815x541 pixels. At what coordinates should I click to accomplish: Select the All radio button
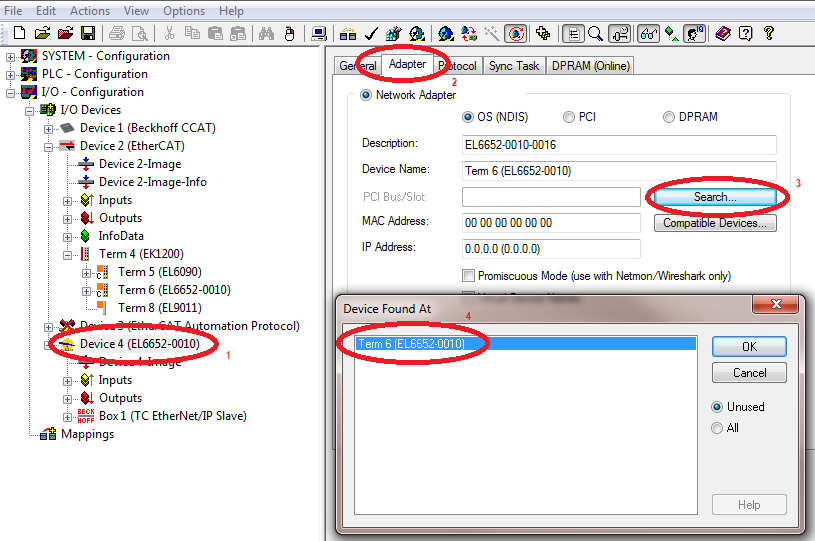click(717, 428)
